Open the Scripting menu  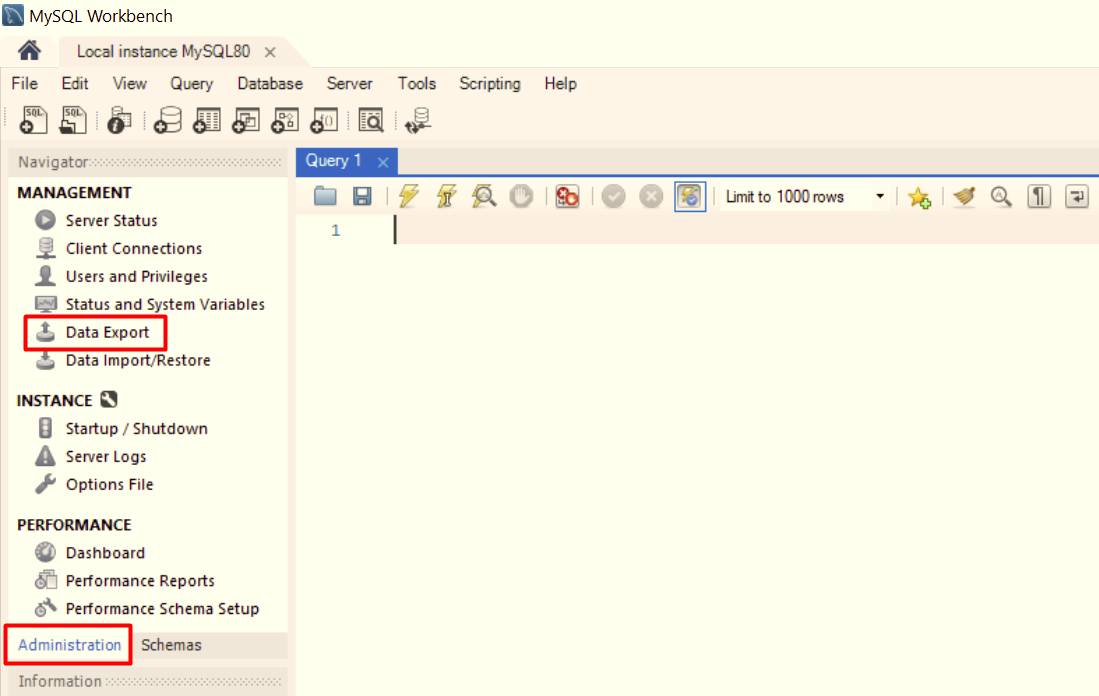click(x=490, y=83)
